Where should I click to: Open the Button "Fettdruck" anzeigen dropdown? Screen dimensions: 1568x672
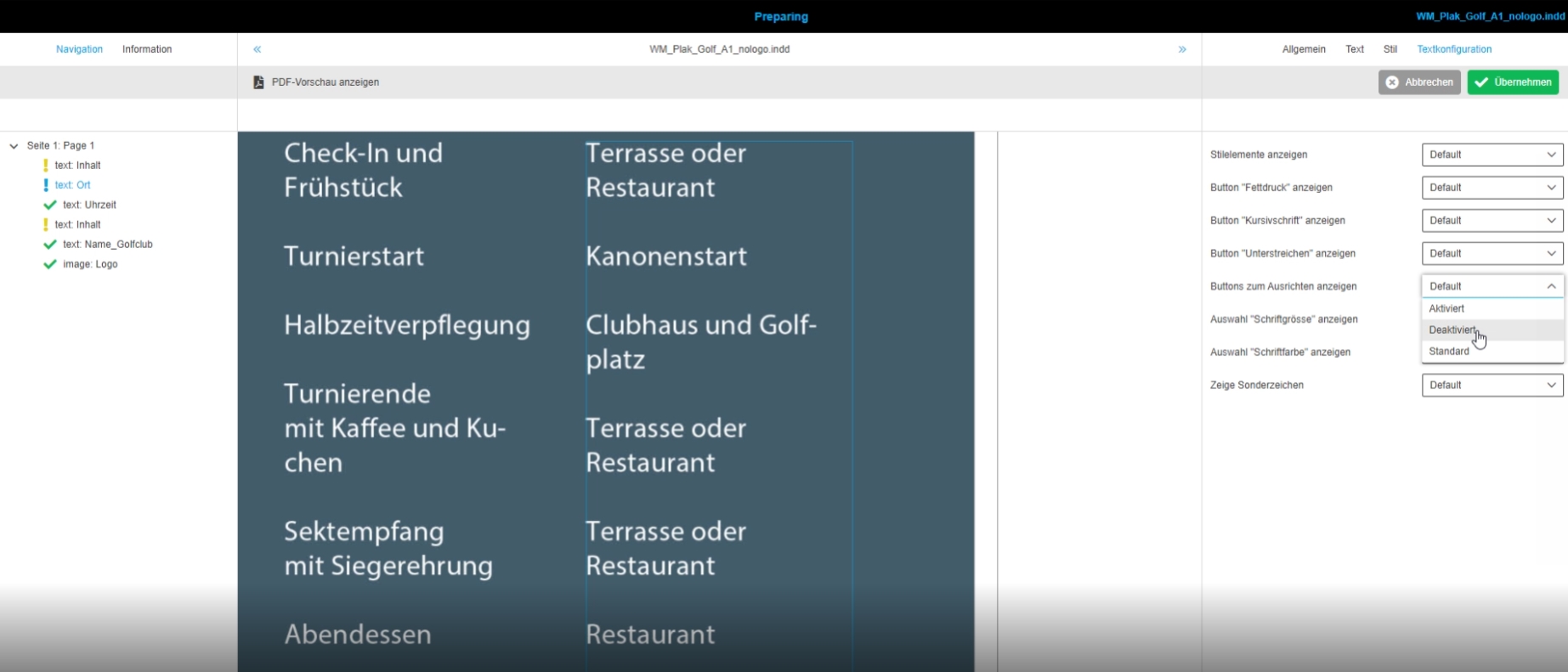[x=1492, y=188]
